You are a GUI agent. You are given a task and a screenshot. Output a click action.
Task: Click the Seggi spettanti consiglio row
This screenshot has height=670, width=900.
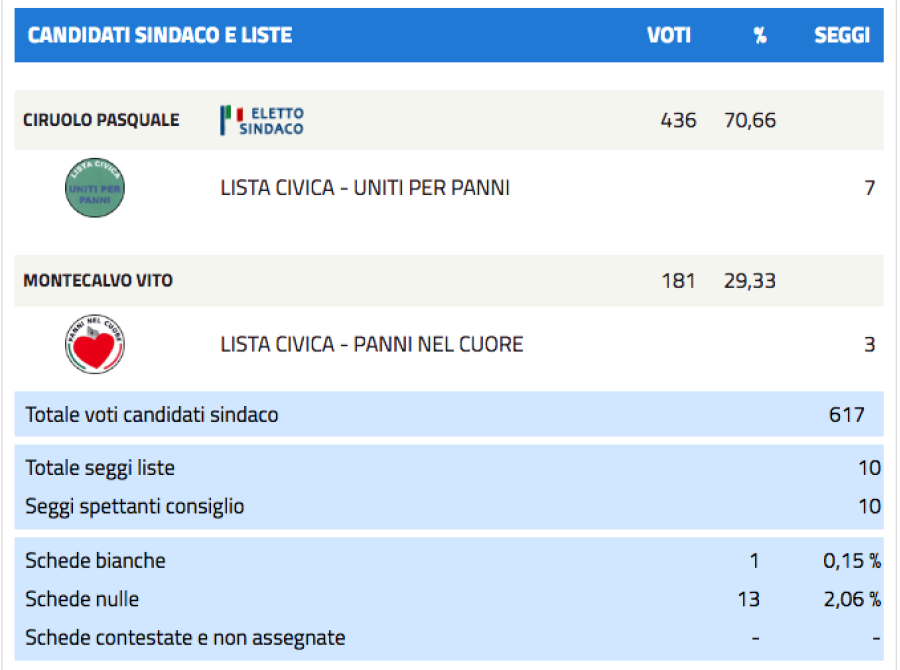point(449,506)
